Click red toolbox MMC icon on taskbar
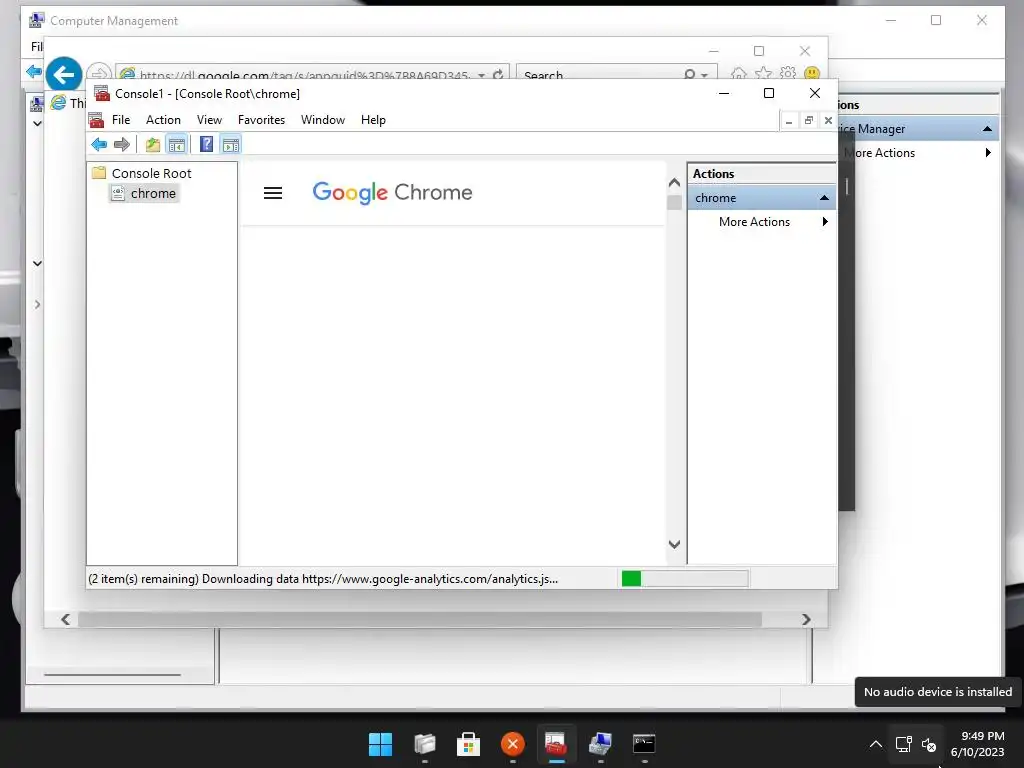The height and width of the screenshot is (768, 1024). click(556, 744)
